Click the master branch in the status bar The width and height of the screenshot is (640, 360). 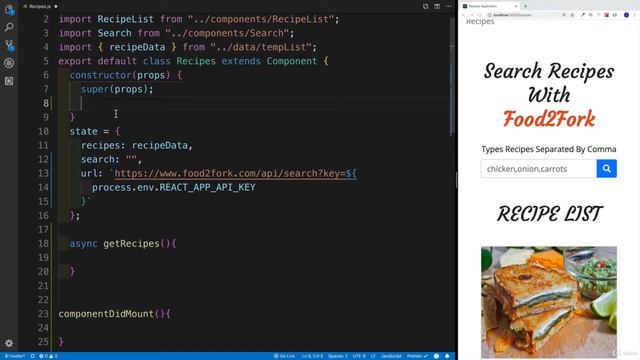tap(15, 356)
